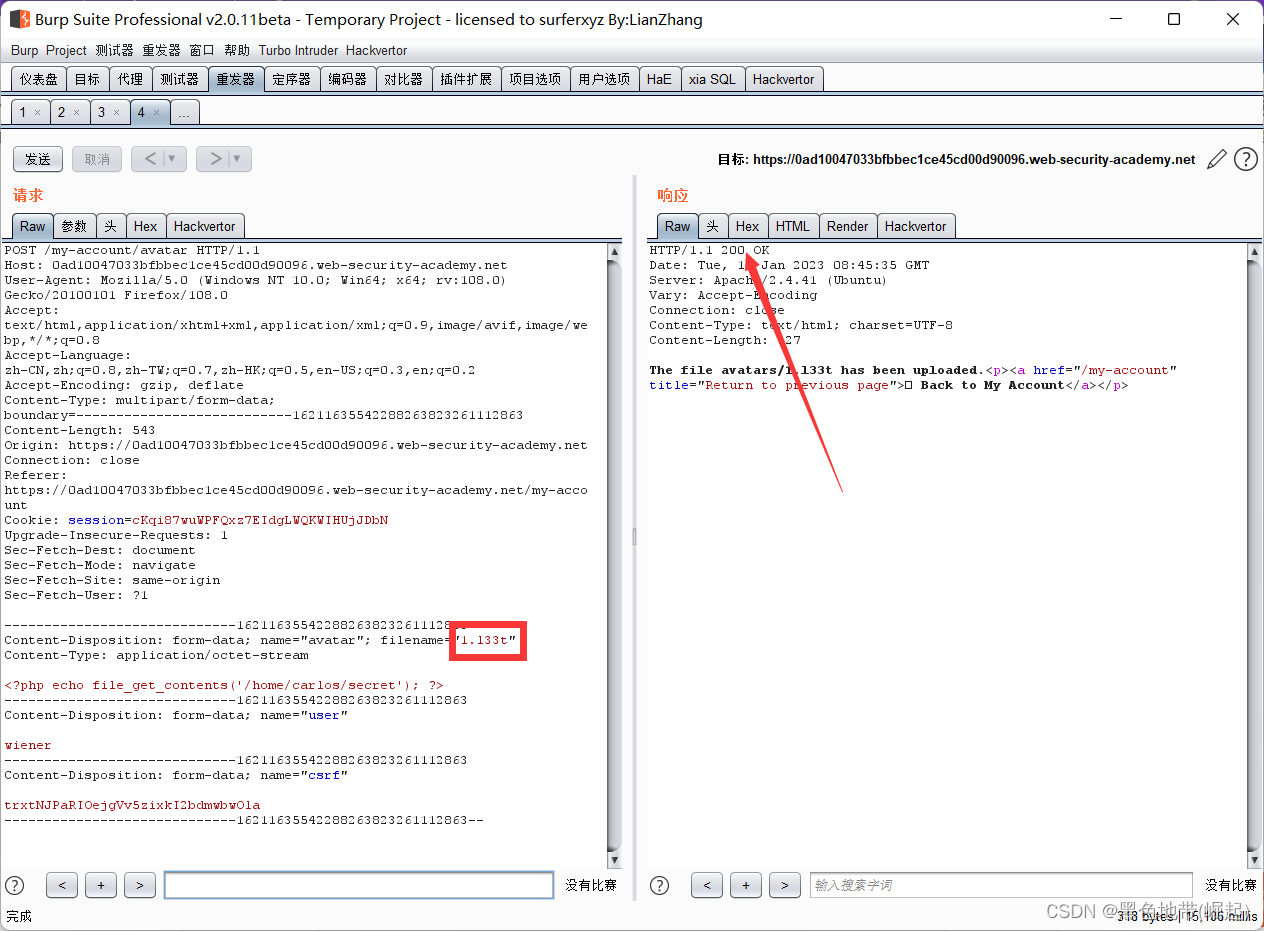
Task: Click response search previous match button
Action: (x=707, y=885)
